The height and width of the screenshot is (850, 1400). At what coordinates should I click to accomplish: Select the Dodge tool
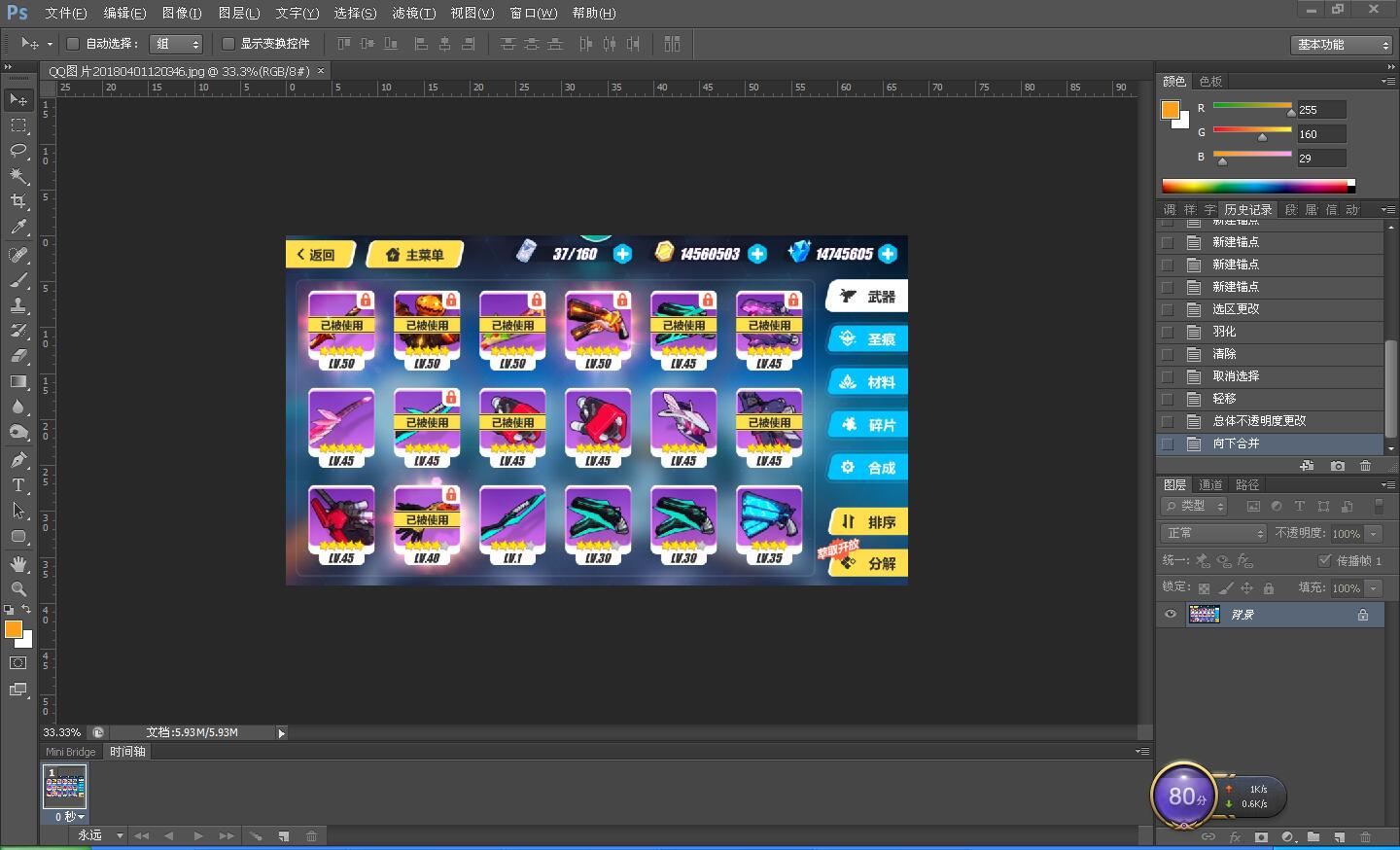click(x=18, y=432)
